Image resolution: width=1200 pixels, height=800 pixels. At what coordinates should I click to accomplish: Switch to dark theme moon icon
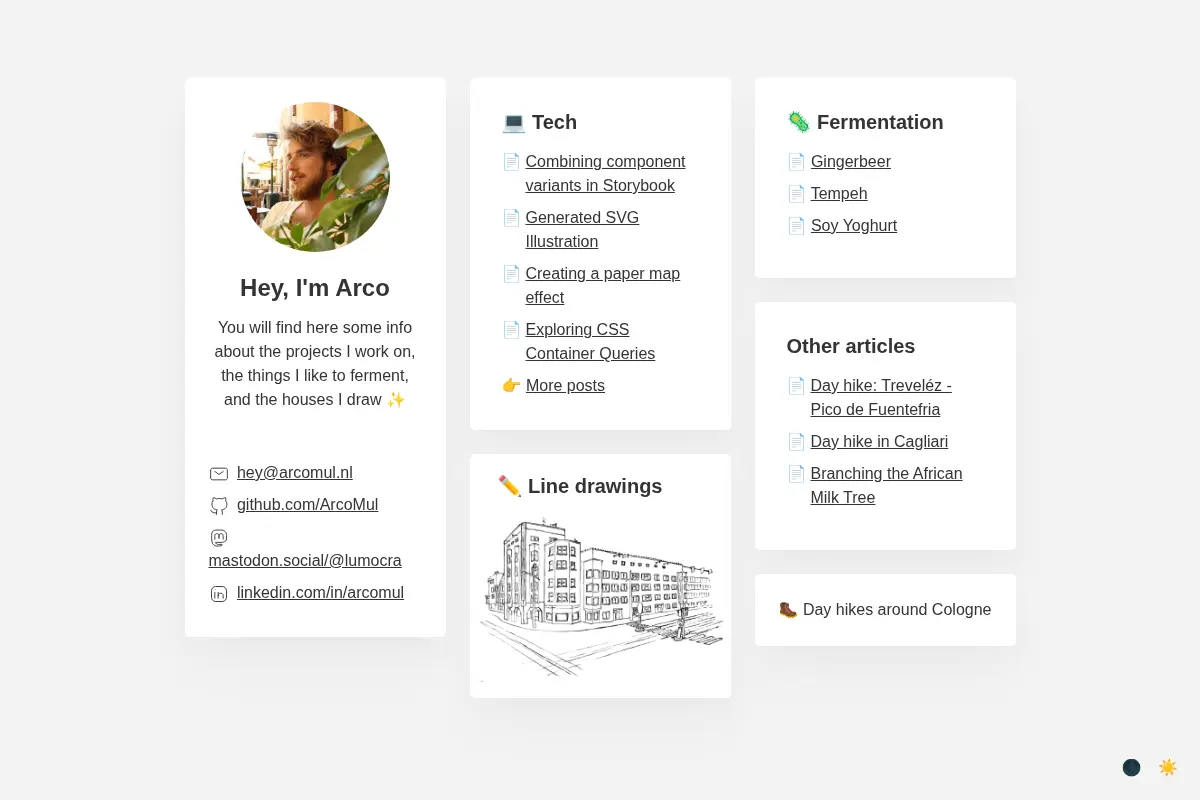(1131, 767)
